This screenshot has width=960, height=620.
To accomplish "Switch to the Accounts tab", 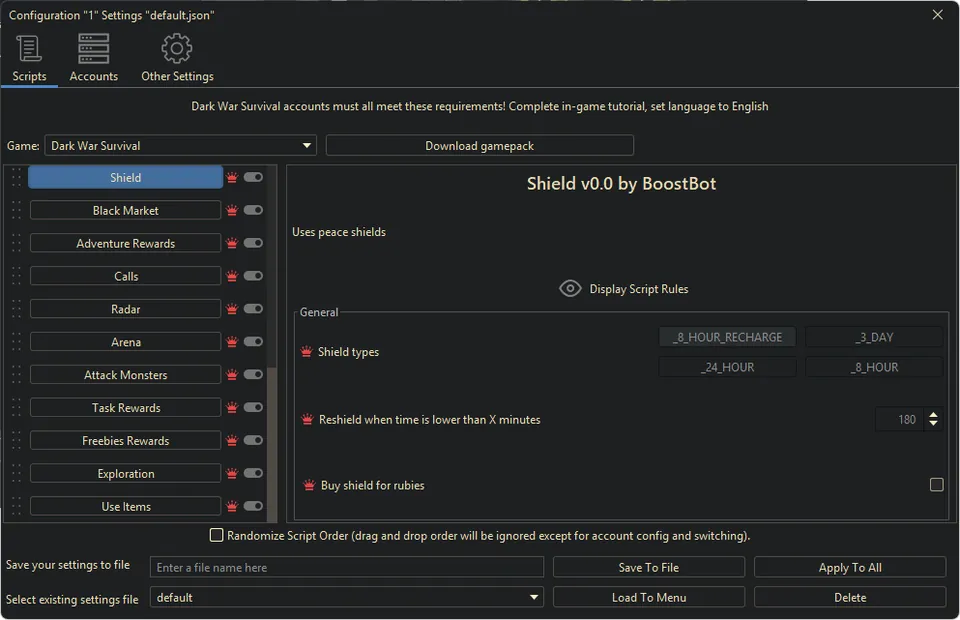I will point(93,59).
